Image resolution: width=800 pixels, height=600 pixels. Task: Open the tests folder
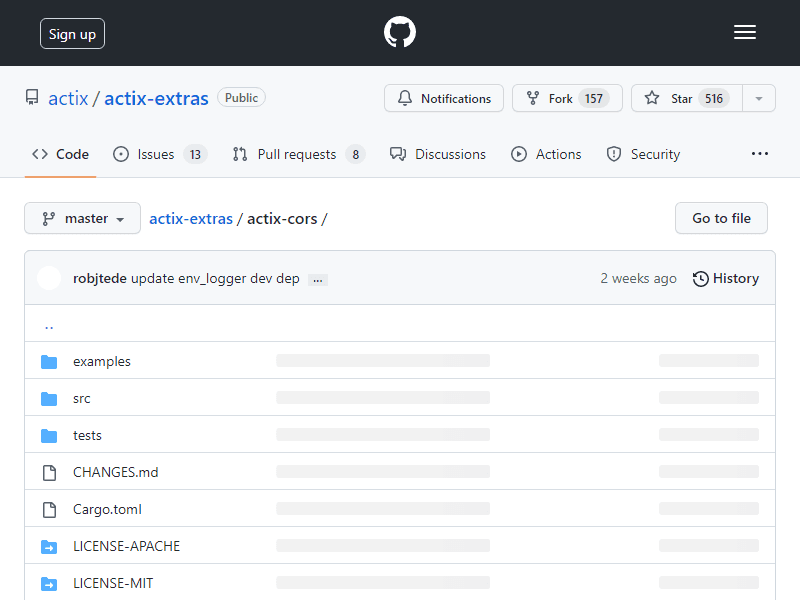click(x=87, y=436)
